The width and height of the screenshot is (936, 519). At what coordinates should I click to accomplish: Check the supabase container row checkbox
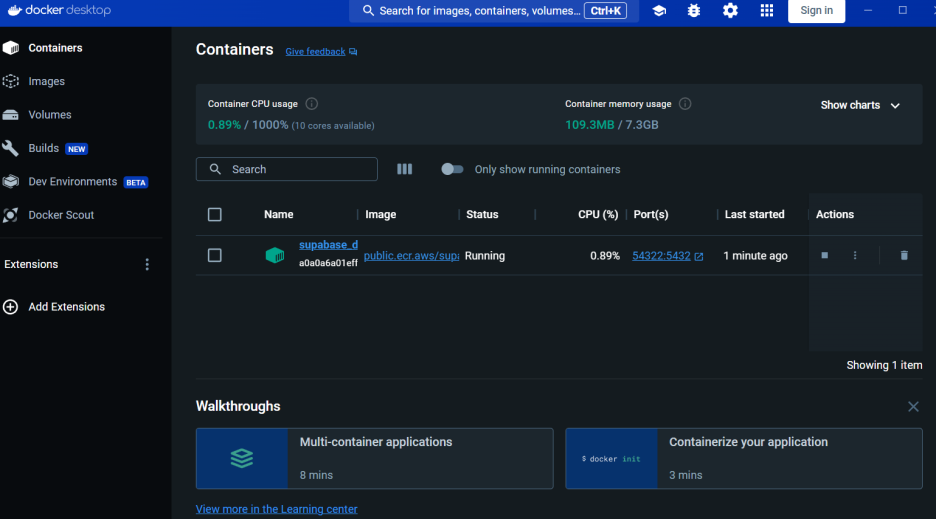click(x=215, y=256)
